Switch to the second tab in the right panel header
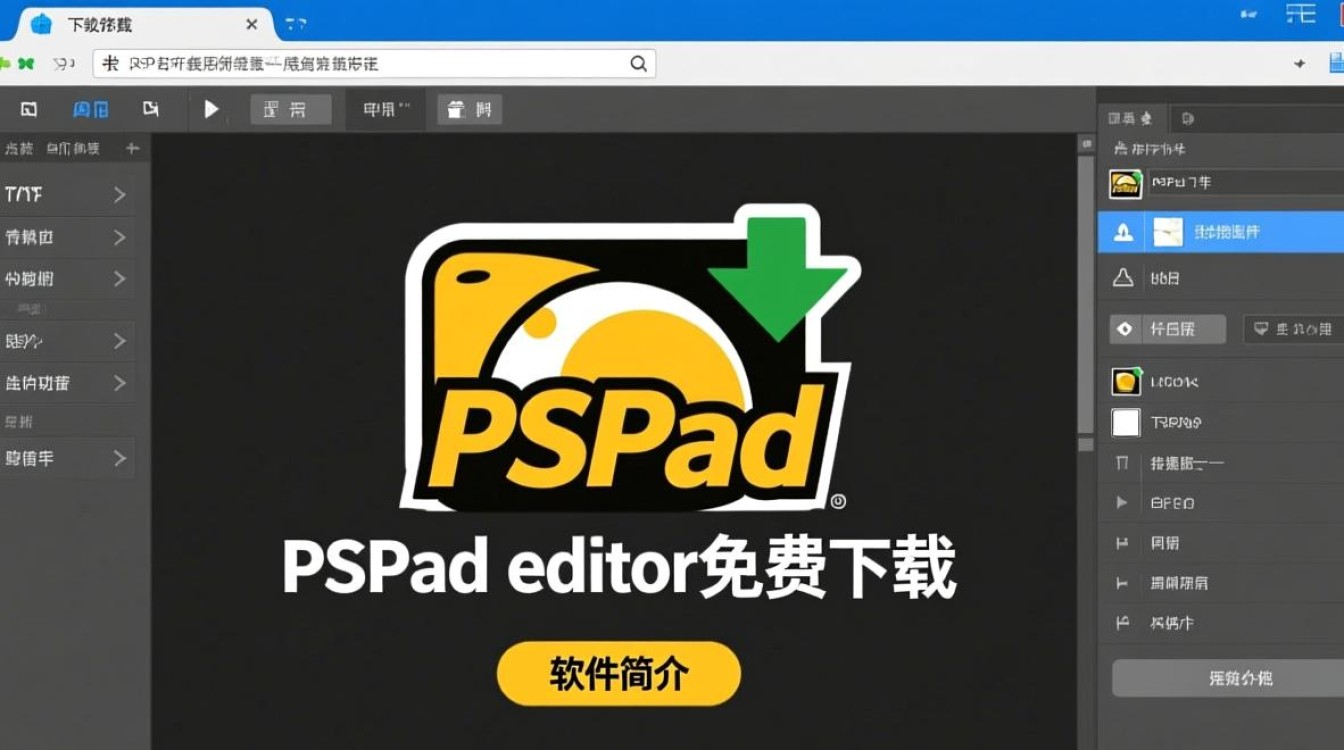This screenshot has height=750, width=1344. (x=1187, y=118)
